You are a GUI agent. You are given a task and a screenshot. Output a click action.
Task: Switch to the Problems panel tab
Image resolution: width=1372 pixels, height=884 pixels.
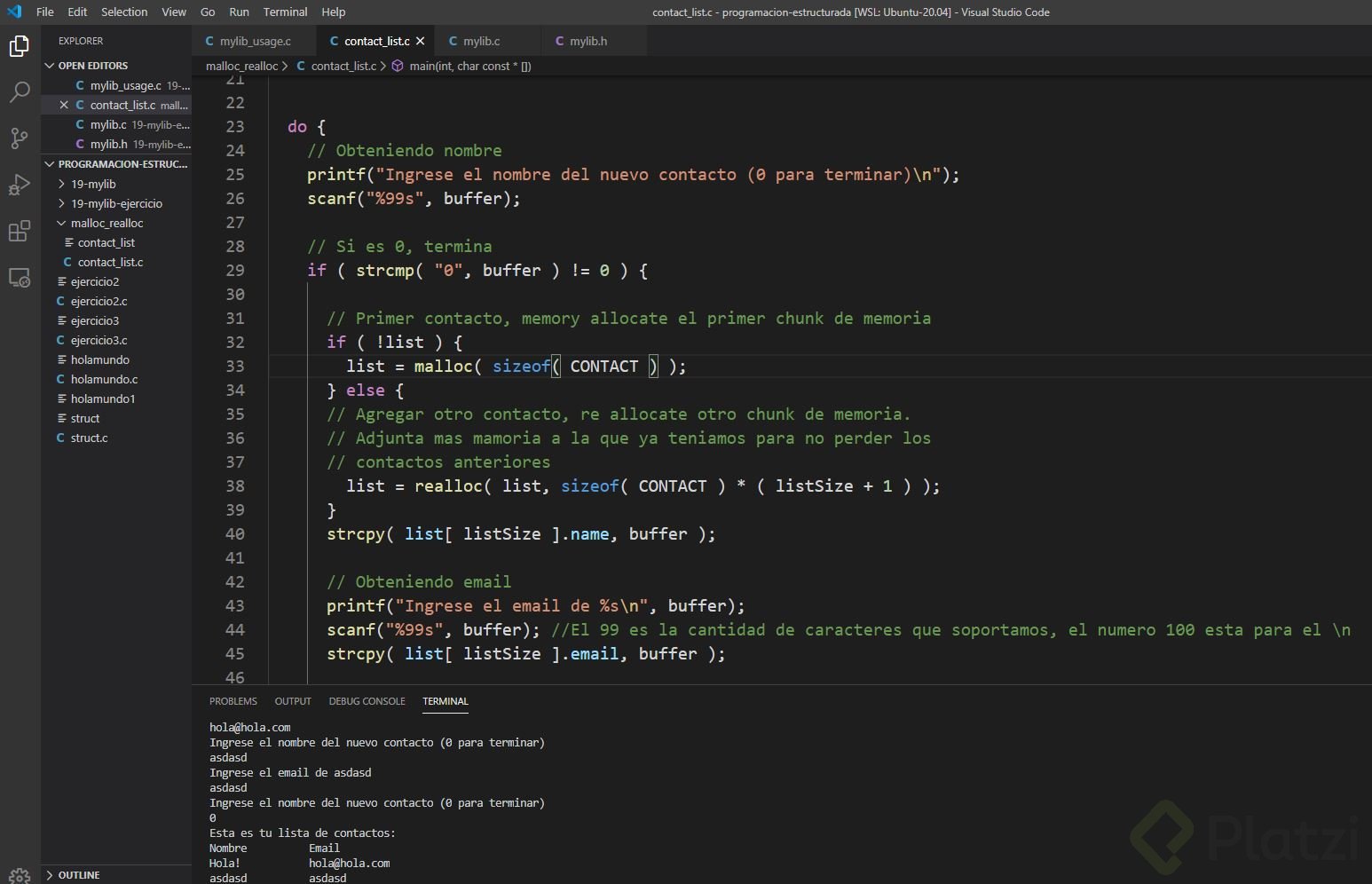coord(233,701)
